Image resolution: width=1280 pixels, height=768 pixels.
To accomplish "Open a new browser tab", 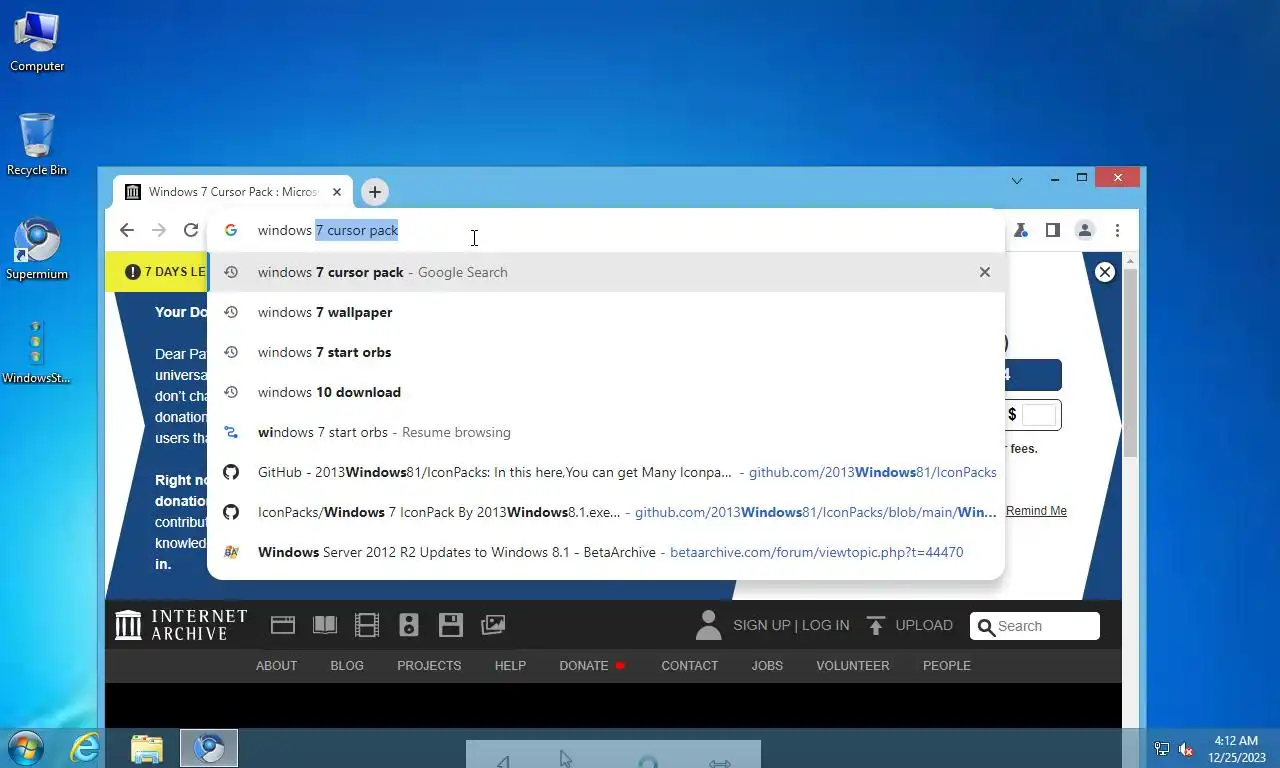I will point(374,192).
